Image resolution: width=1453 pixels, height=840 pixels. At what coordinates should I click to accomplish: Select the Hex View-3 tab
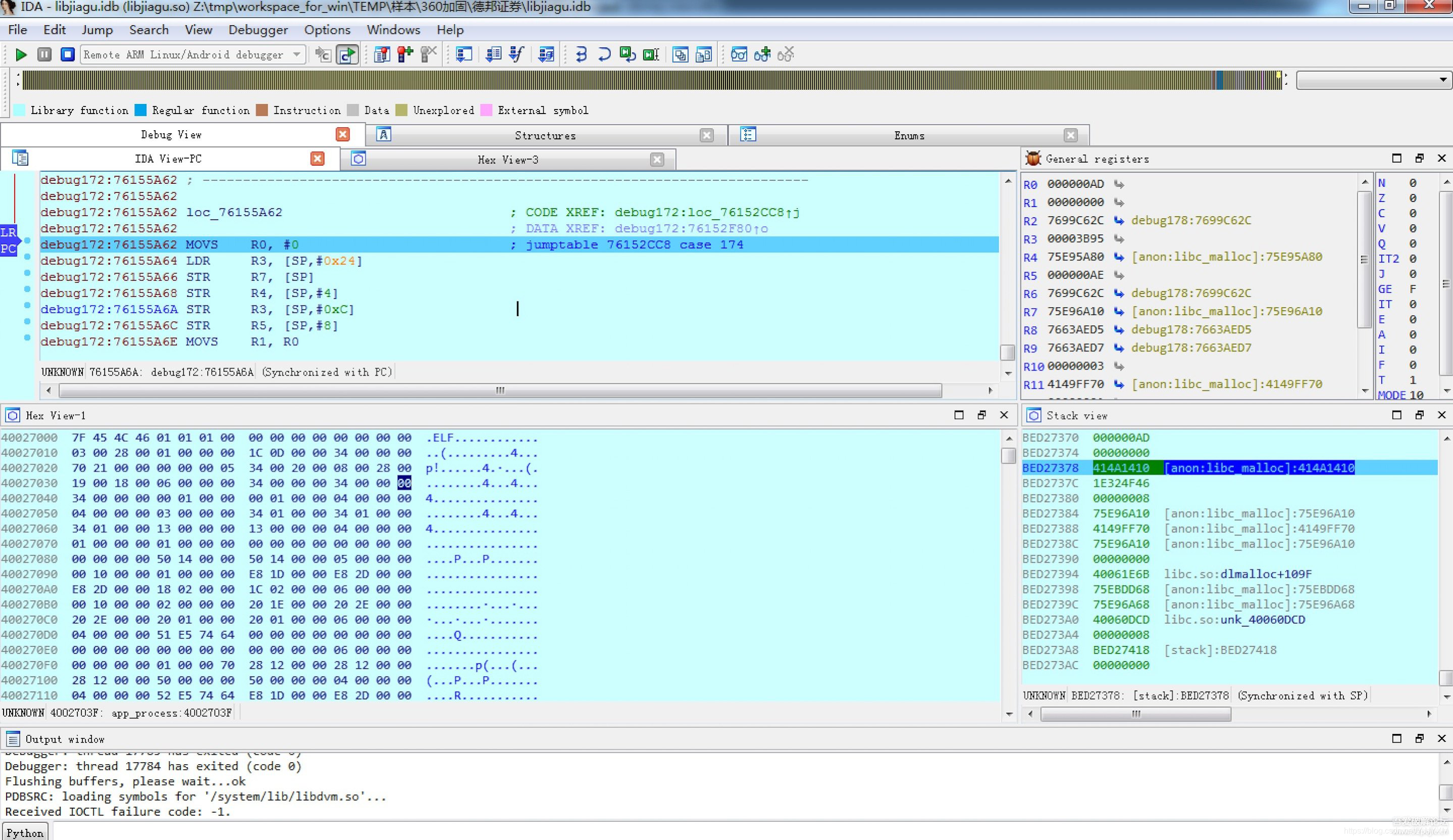click(507, 159)
